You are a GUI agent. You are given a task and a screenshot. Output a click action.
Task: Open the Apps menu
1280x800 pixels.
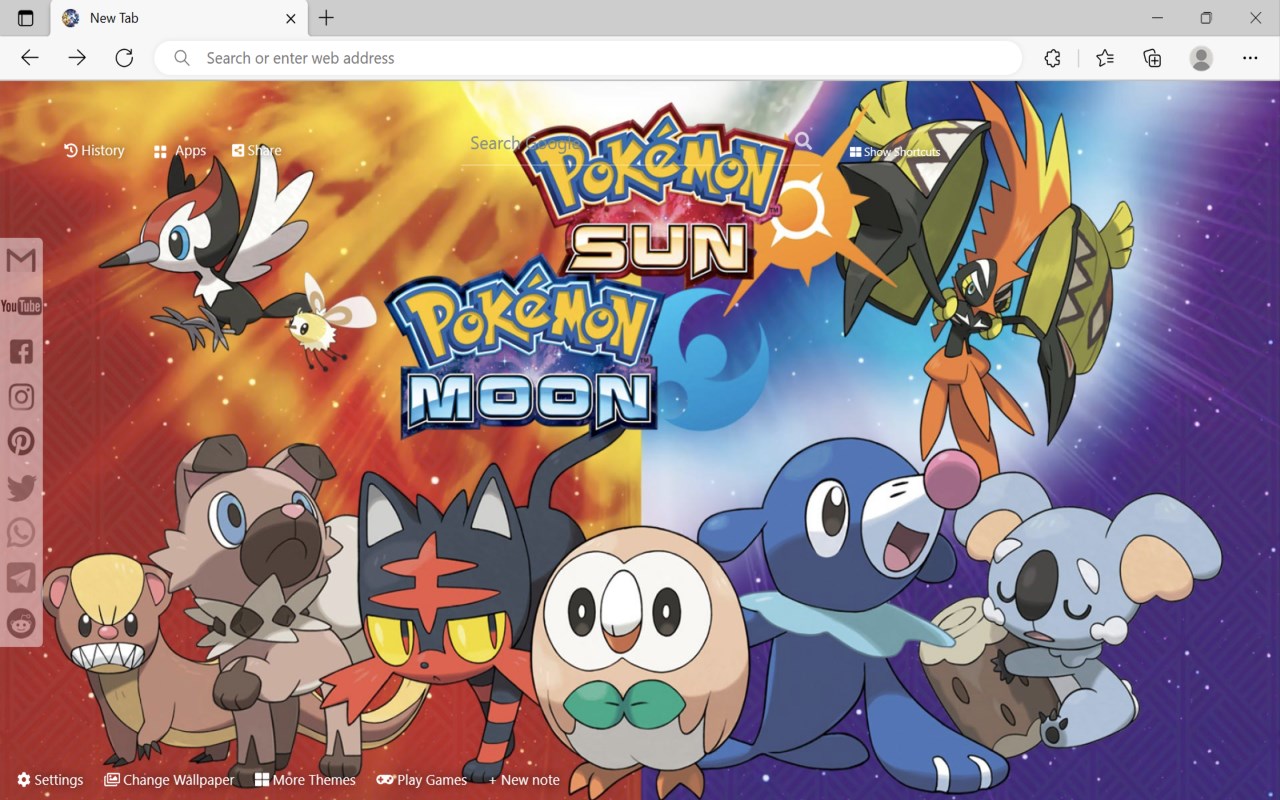180,151
